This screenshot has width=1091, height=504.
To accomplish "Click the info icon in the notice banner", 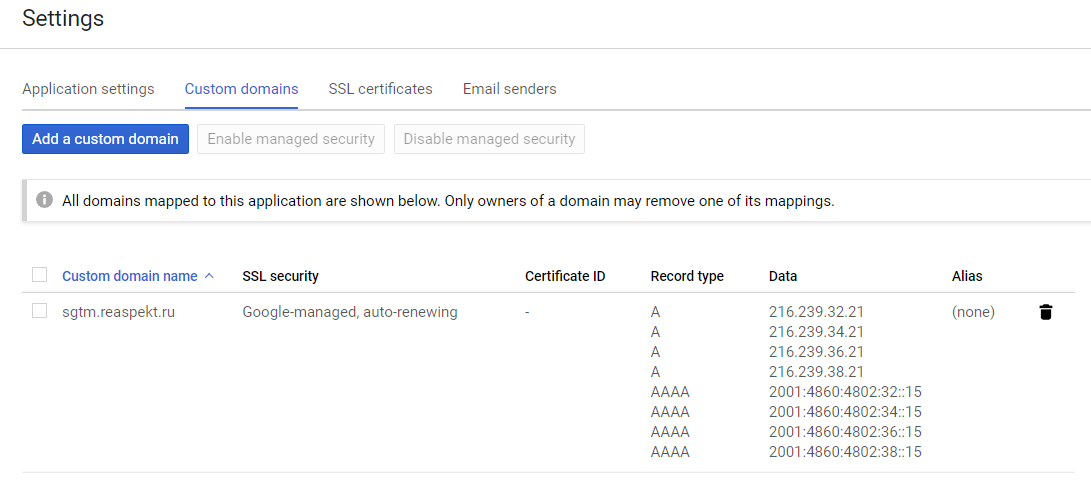I will (x=44, y=200).
